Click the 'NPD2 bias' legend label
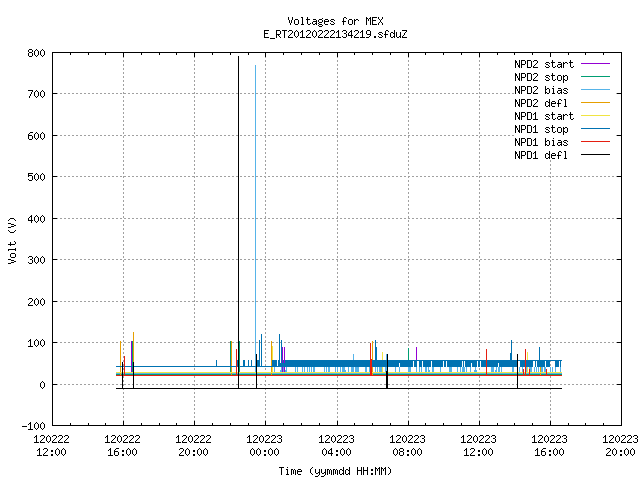640x480 pixels. [541, 90]
